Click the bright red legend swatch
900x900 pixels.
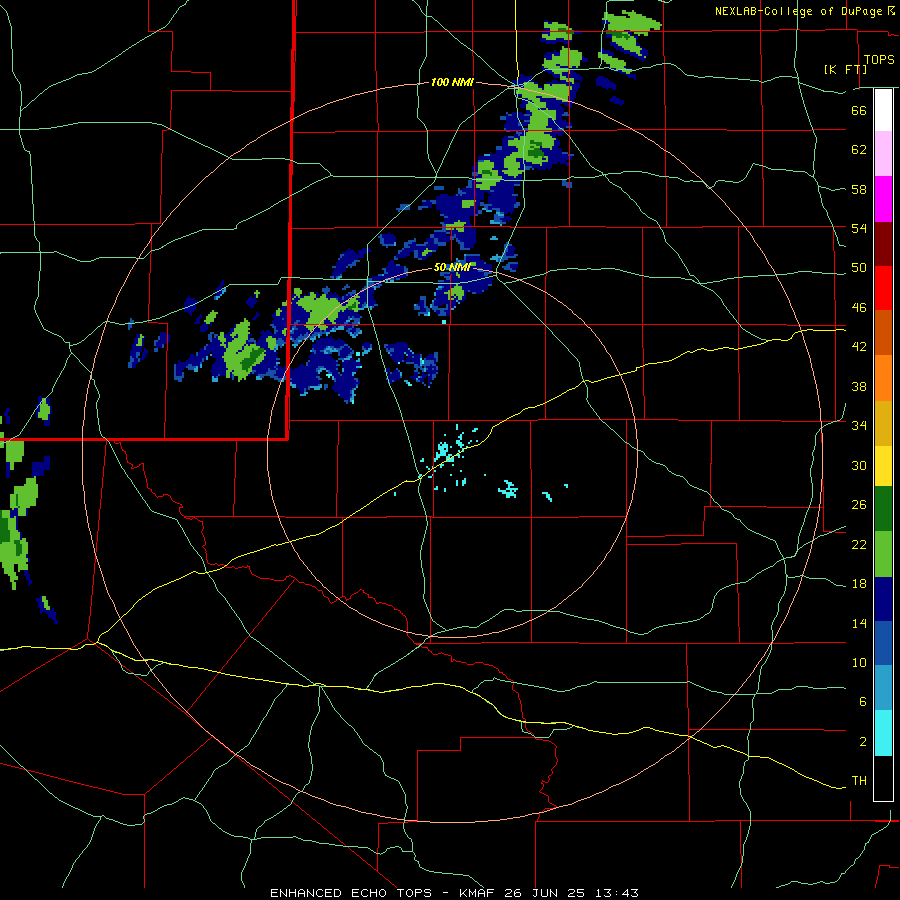[x=883, y=288]
